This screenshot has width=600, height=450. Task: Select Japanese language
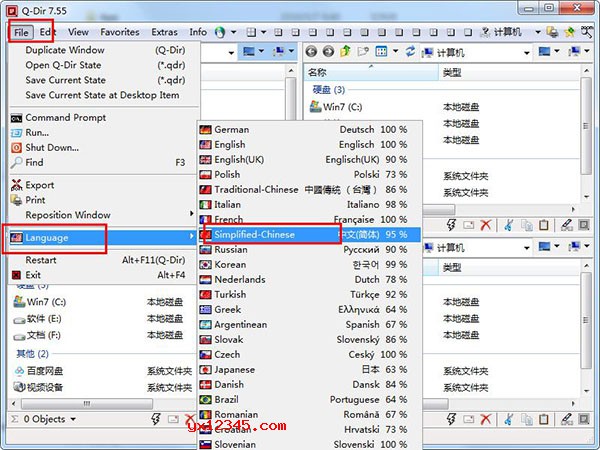(x=309, y=370)
